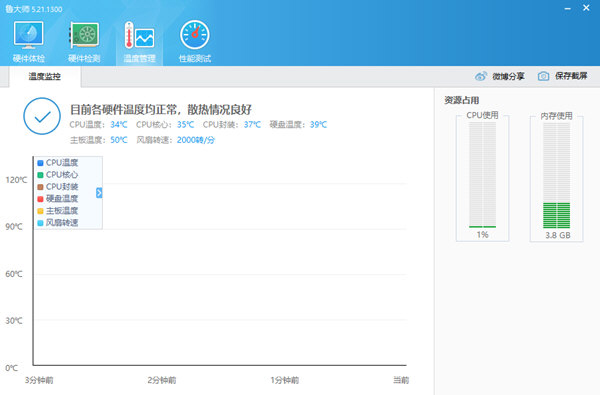Click the 内存使用 memory bar meter
The height and width of the screenshot is (395, 600).
tap(557, 175)
